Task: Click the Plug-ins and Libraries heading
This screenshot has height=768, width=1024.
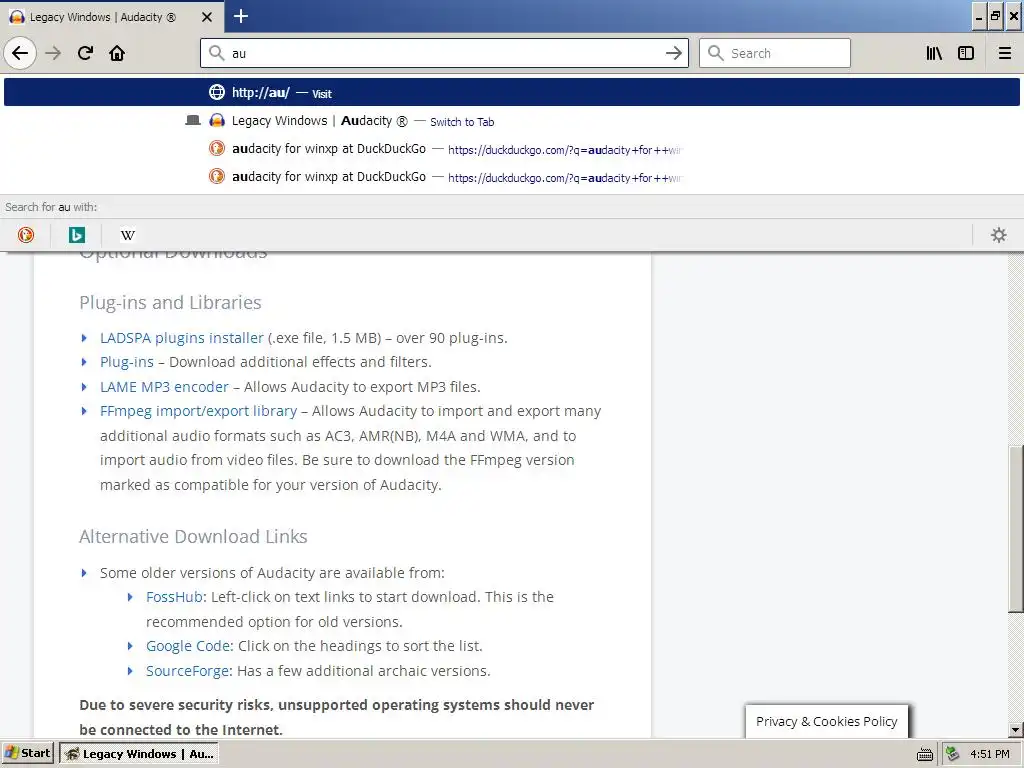Action: point(170,302)
